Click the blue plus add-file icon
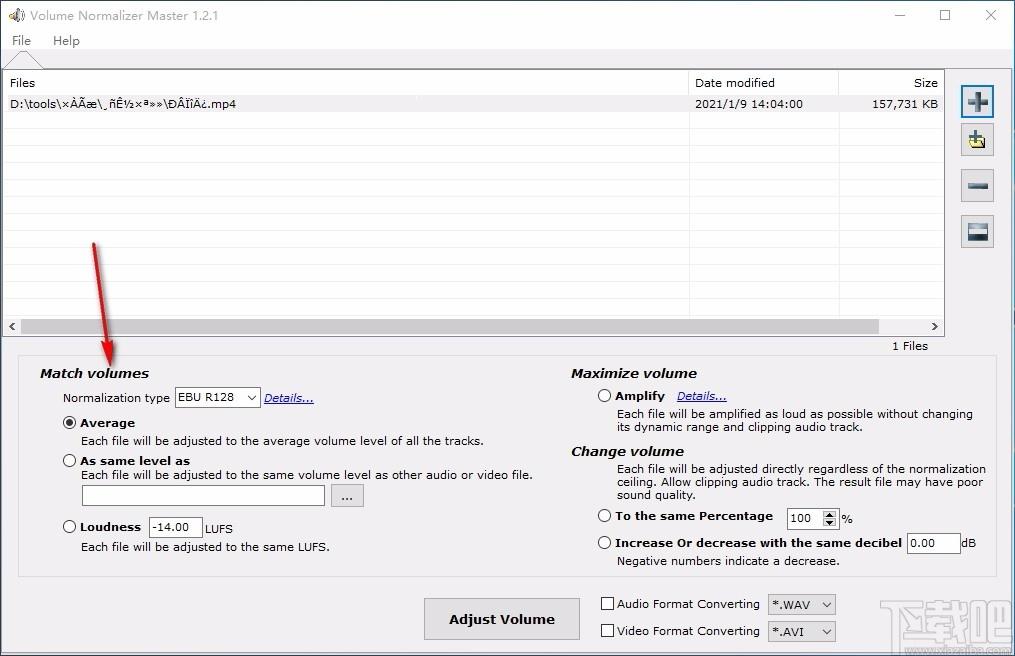Image resolution: width=1015 pixels, height=656 pixels. pos(977,102)
